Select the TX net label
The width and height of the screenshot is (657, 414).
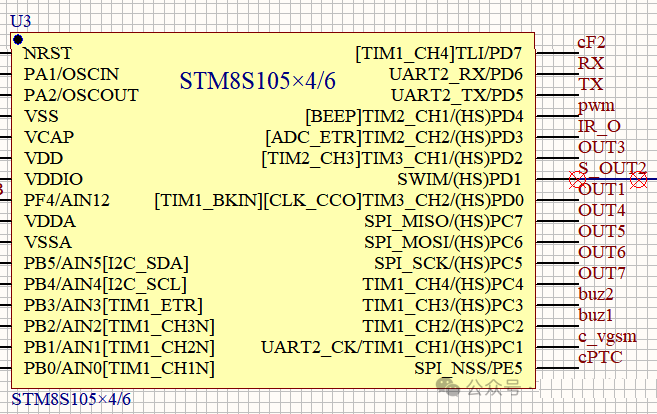click(591, 84)
